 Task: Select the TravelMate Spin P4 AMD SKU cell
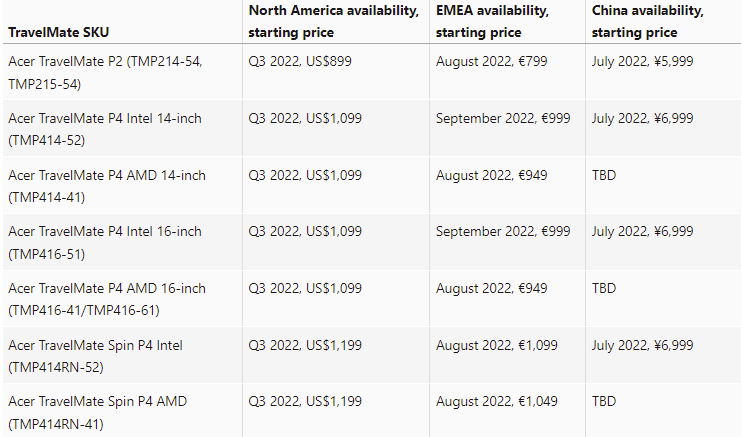(97, 411)
